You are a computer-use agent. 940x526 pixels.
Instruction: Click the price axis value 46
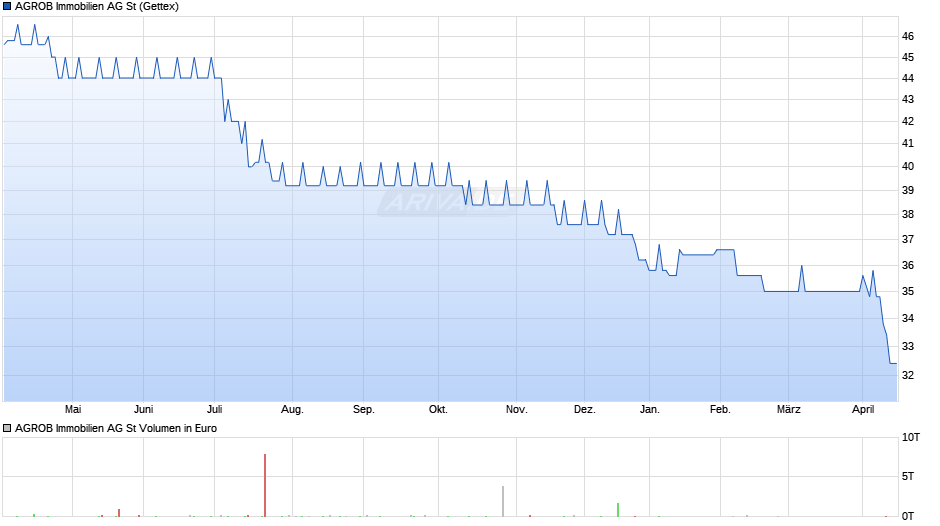(x=908, y=36)
